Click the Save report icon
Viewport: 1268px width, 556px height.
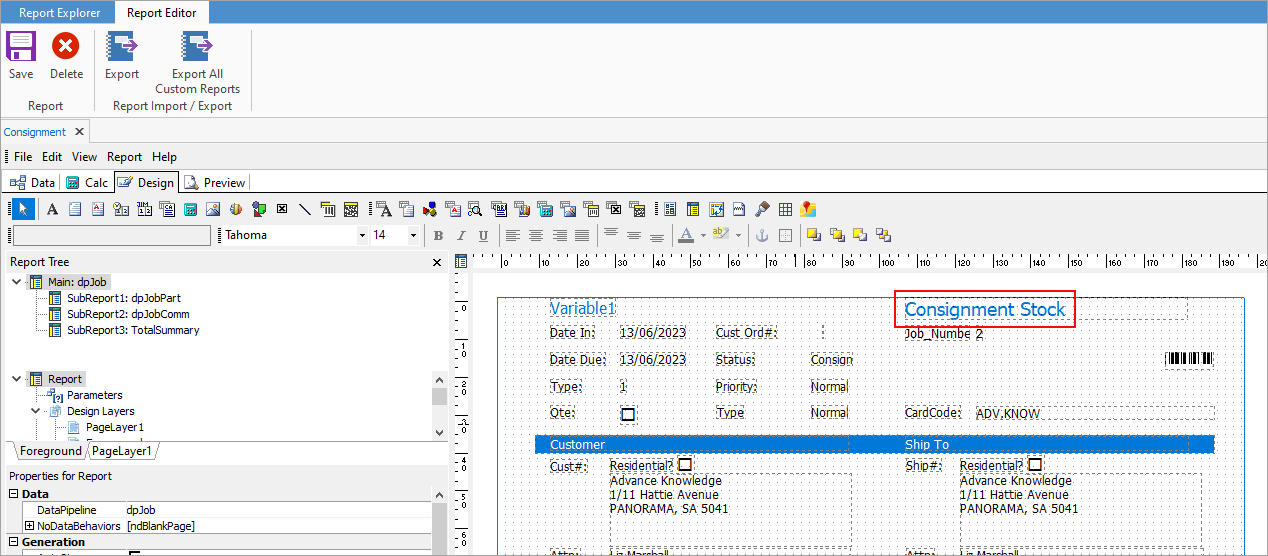point(21,47)
